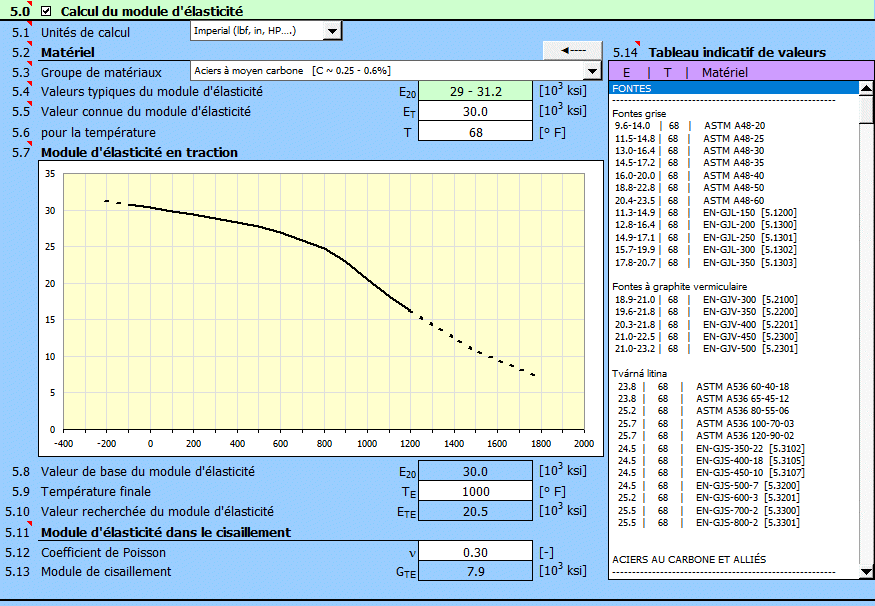Viewport: 875px width, 606px height.
Task: Select the EN-GJS-600-3 [5.3201] row
Action: click(734, 498)
